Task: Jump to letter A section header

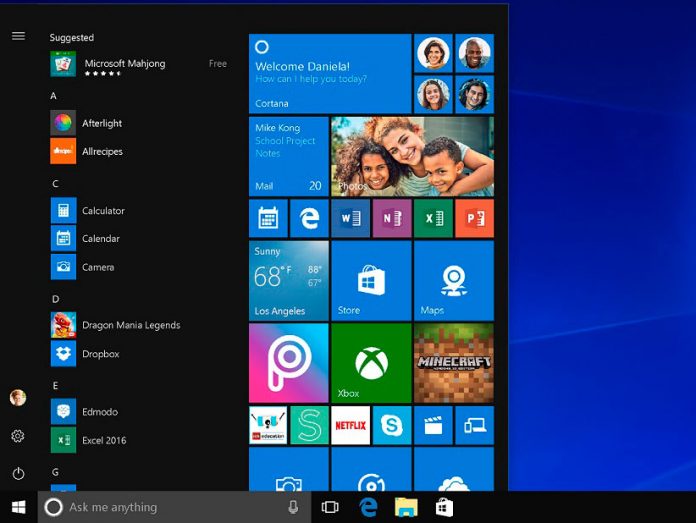Action: [x=53, y=96]
